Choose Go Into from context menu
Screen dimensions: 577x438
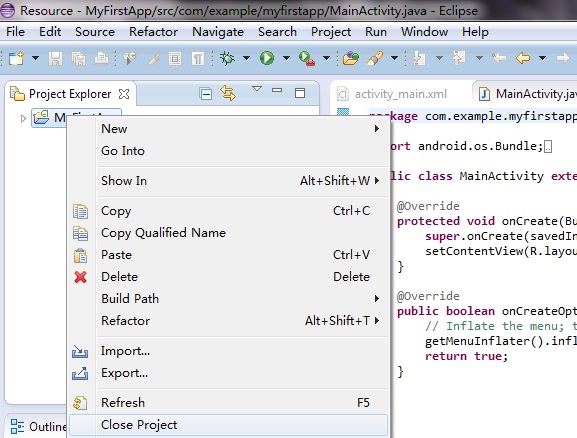tap(229, 151)
